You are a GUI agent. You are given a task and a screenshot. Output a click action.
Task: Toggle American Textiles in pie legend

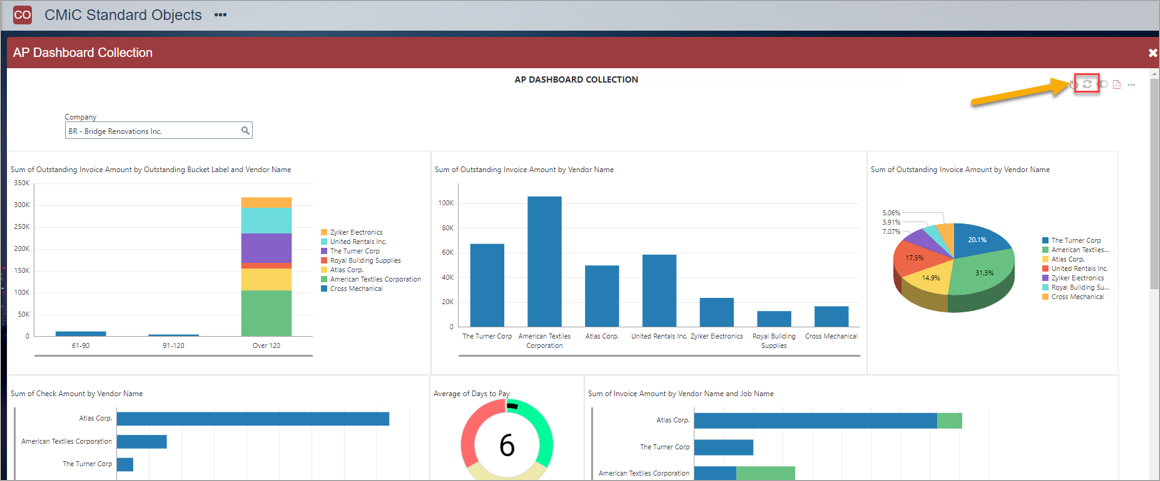click(1075, 250)
